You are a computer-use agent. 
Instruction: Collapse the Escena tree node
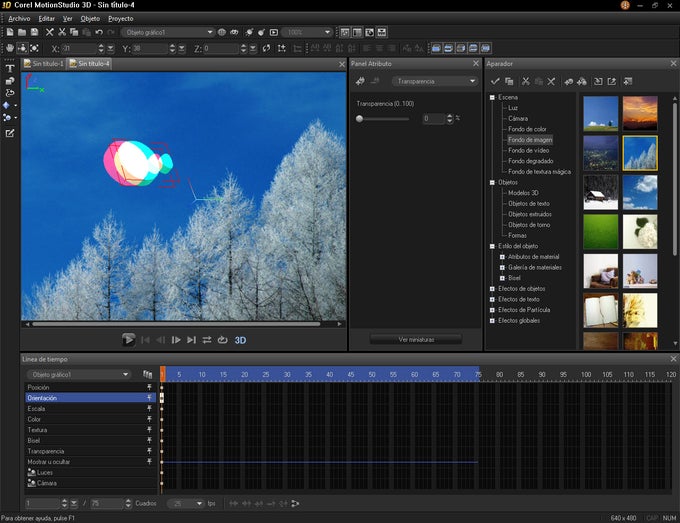(492, 98)
